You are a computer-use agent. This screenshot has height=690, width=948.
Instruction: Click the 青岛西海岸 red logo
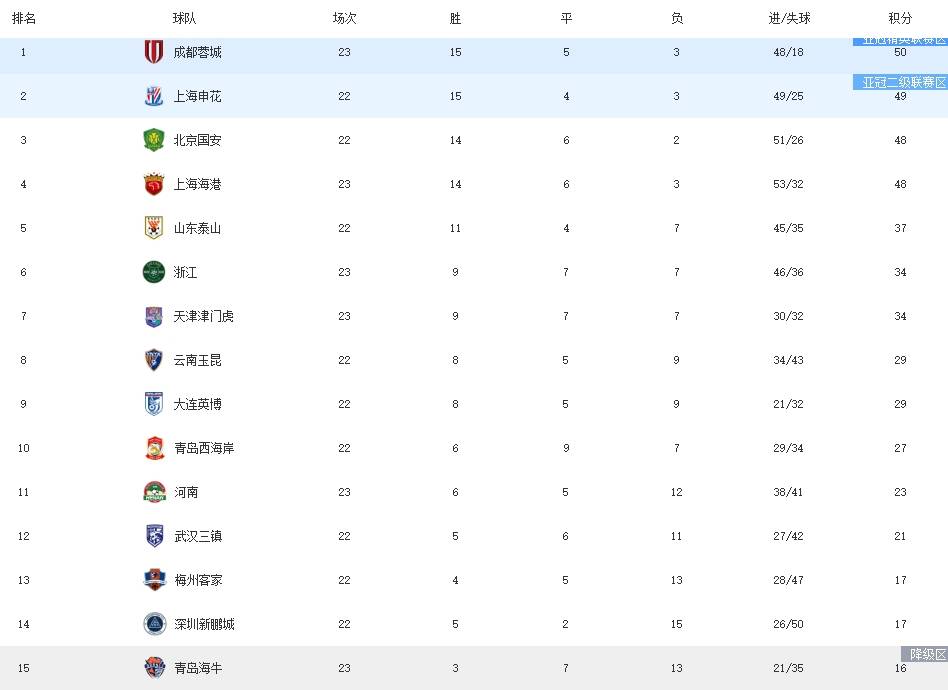[154, 448]
